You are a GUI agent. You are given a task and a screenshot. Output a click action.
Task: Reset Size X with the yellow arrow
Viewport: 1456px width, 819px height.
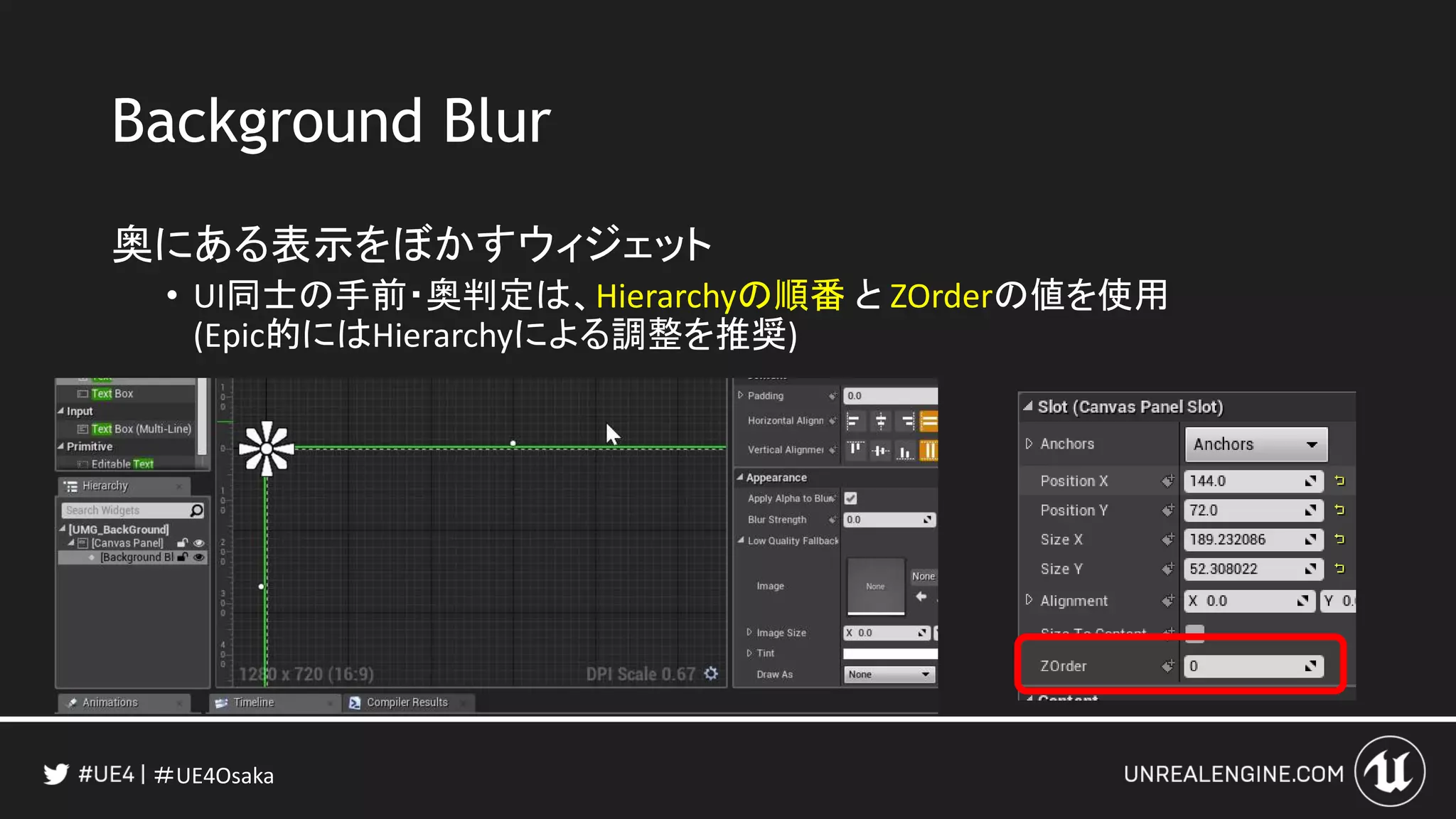(1339, 539)
